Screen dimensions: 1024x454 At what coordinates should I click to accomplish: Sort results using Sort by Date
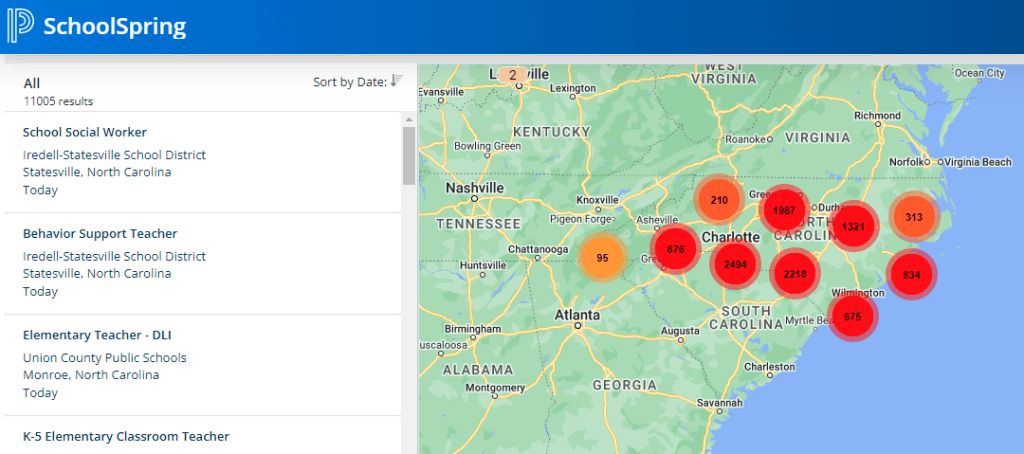click(x=349, y=82)
